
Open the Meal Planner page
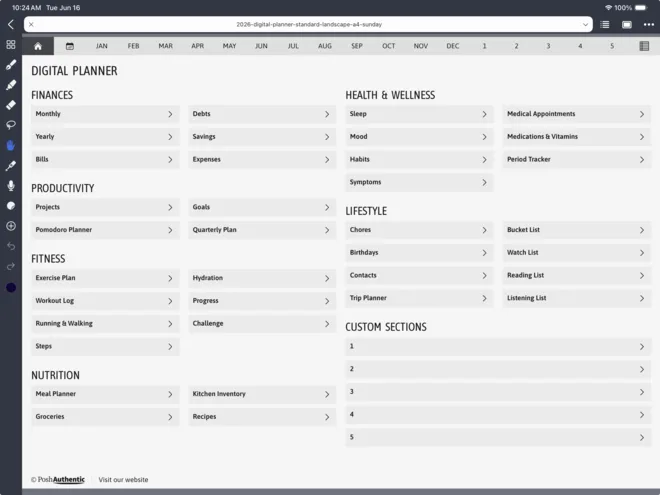coord(105,394)
